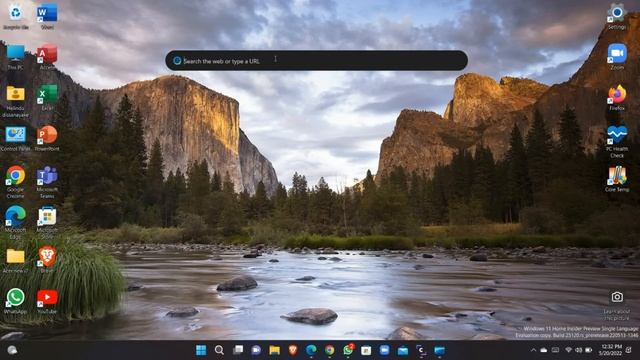640x360 pixels.
Task: Open Microsoft Store desktop shortcut
Action: click(x=47, y=222)
